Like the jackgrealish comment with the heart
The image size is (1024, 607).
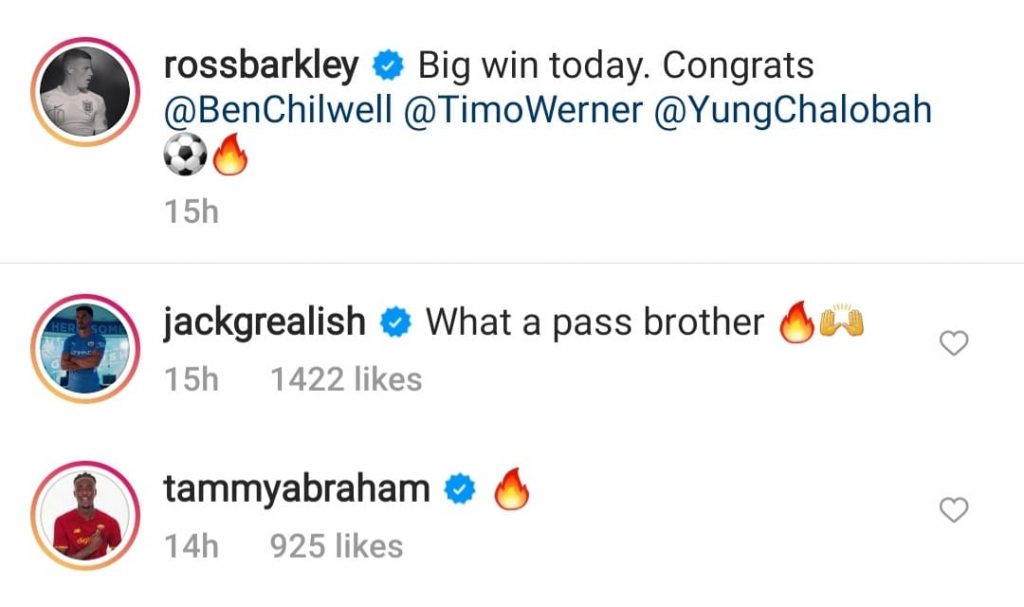click(x=953, y=343)
